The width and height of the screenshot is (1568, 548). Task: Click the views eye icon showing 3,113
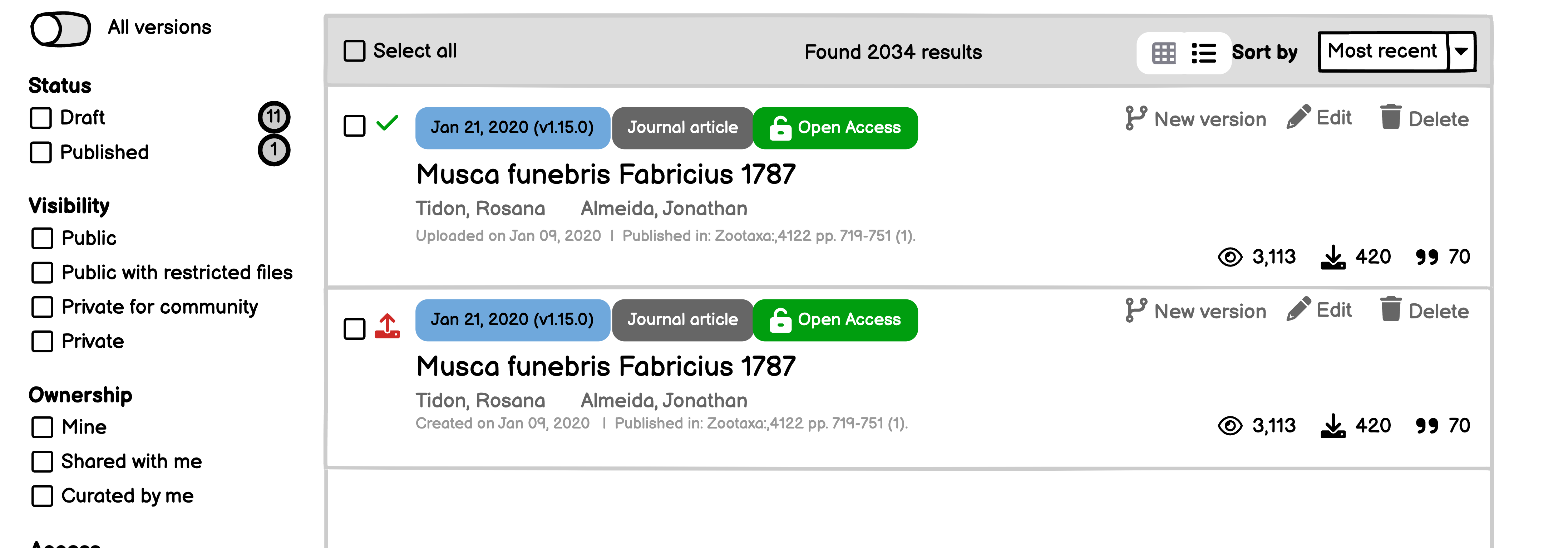[x=1231, y=257]
